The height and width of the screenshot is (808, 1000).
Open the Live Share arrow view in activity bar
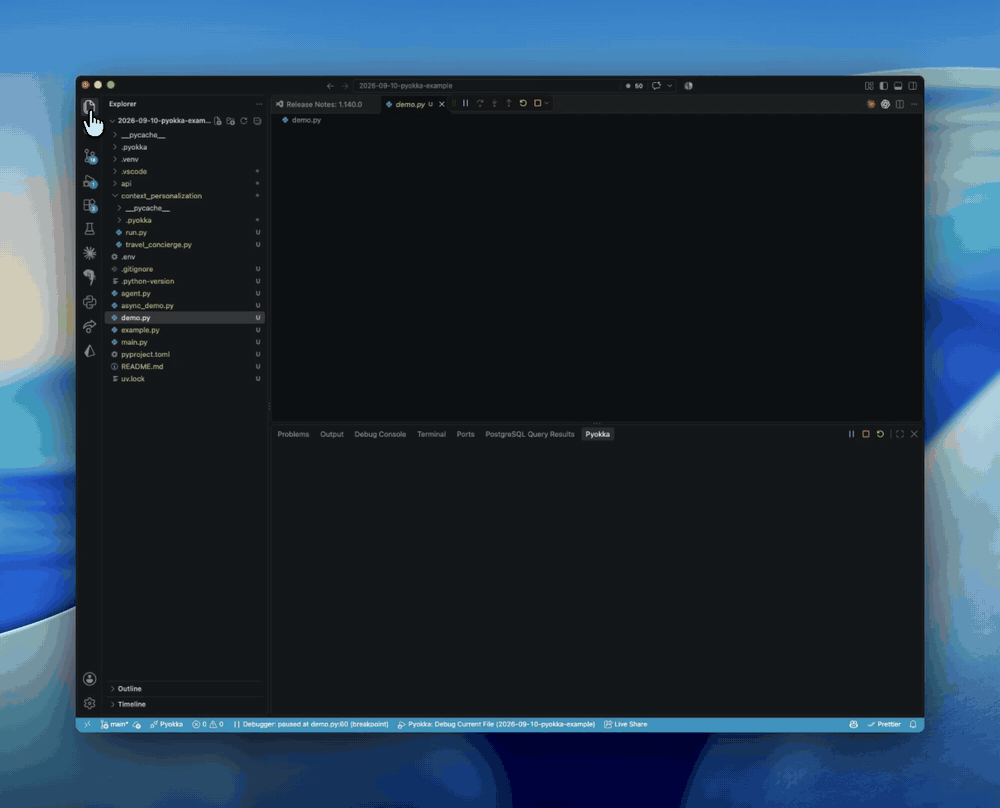coord(89,327)
